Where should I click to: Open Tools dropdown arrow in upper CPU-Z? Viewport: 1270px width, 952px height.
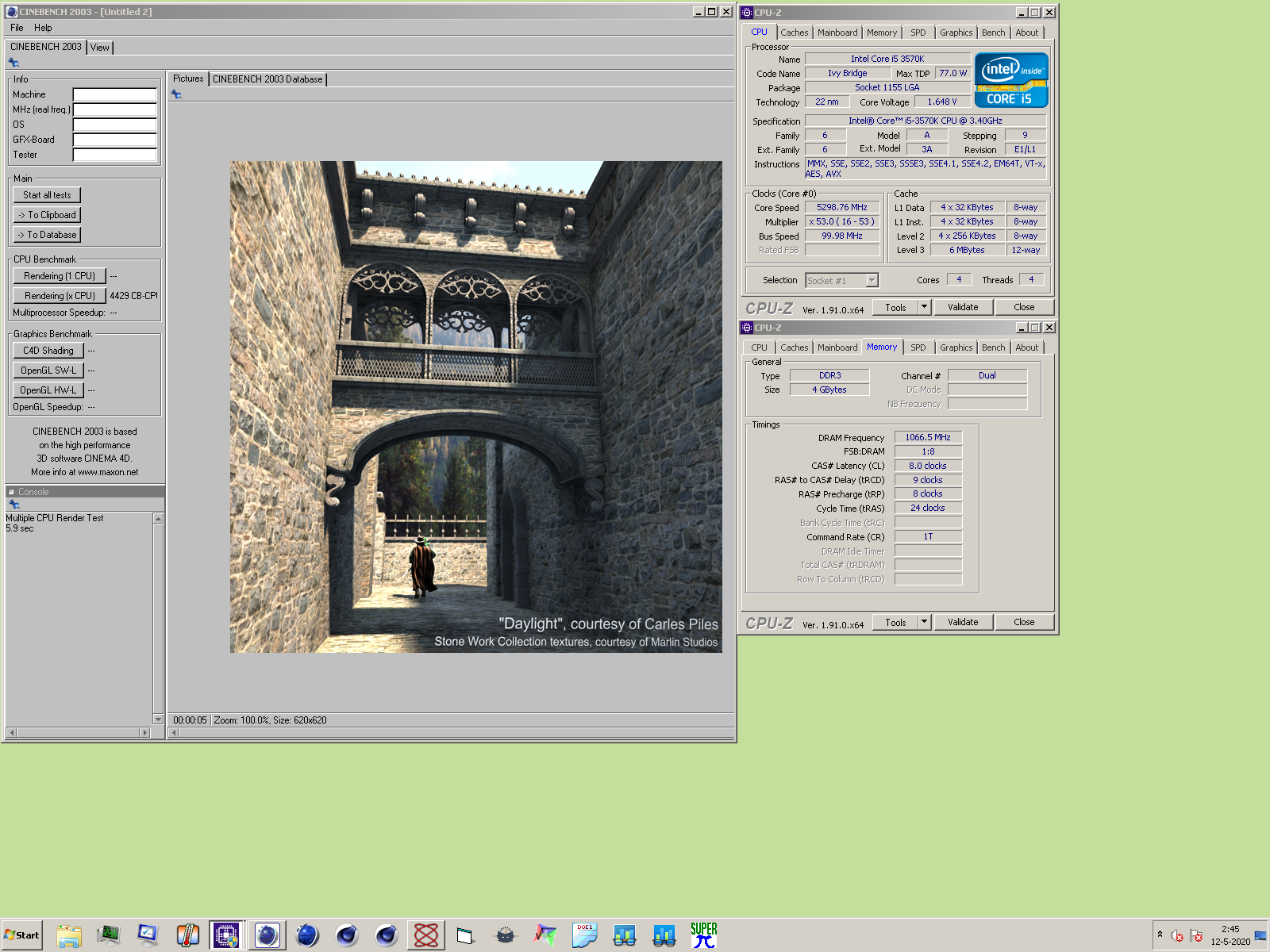(x=924, y=307)
